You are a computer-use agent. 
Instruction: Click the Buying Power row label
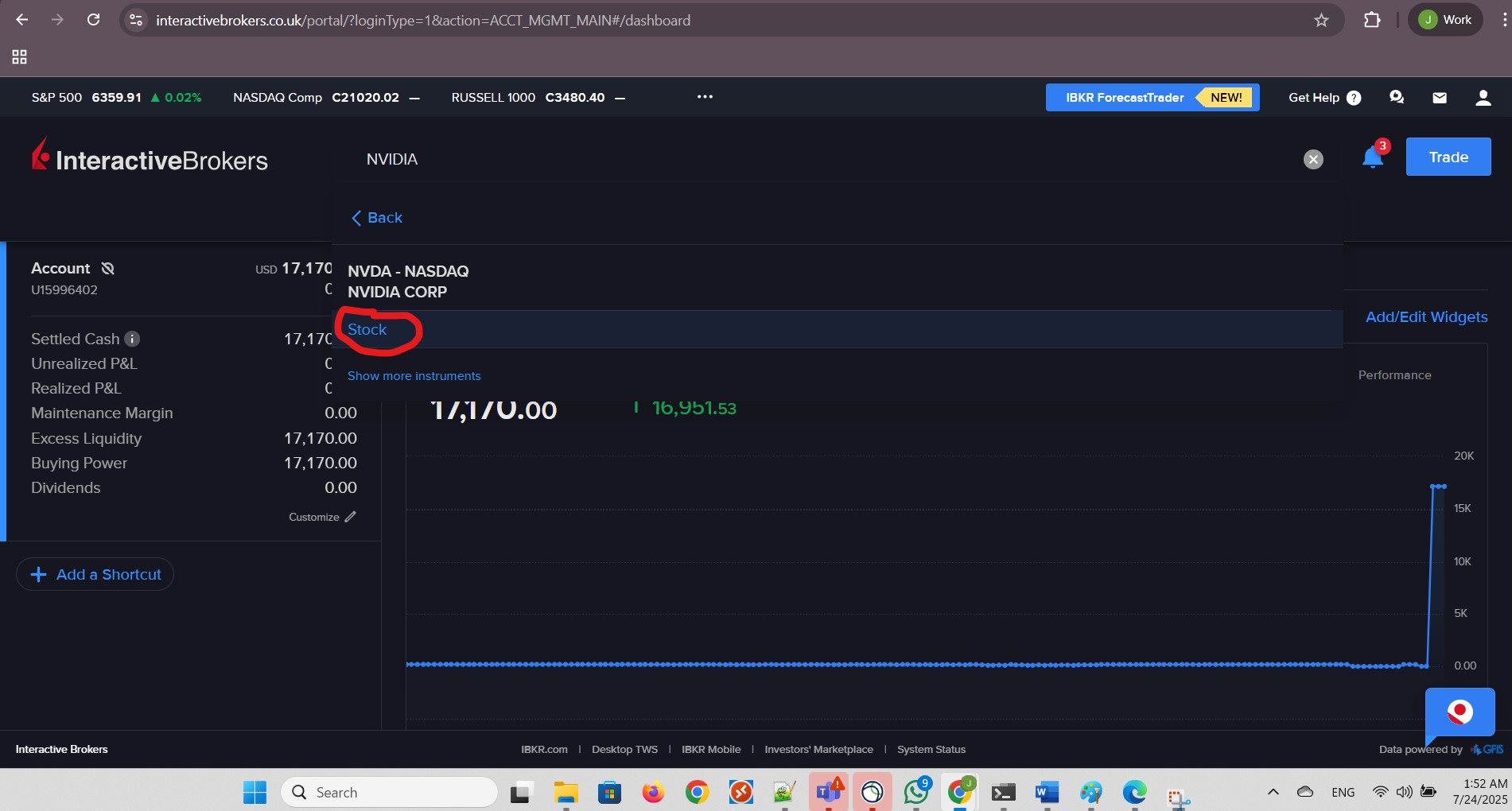tap(79, 463)
